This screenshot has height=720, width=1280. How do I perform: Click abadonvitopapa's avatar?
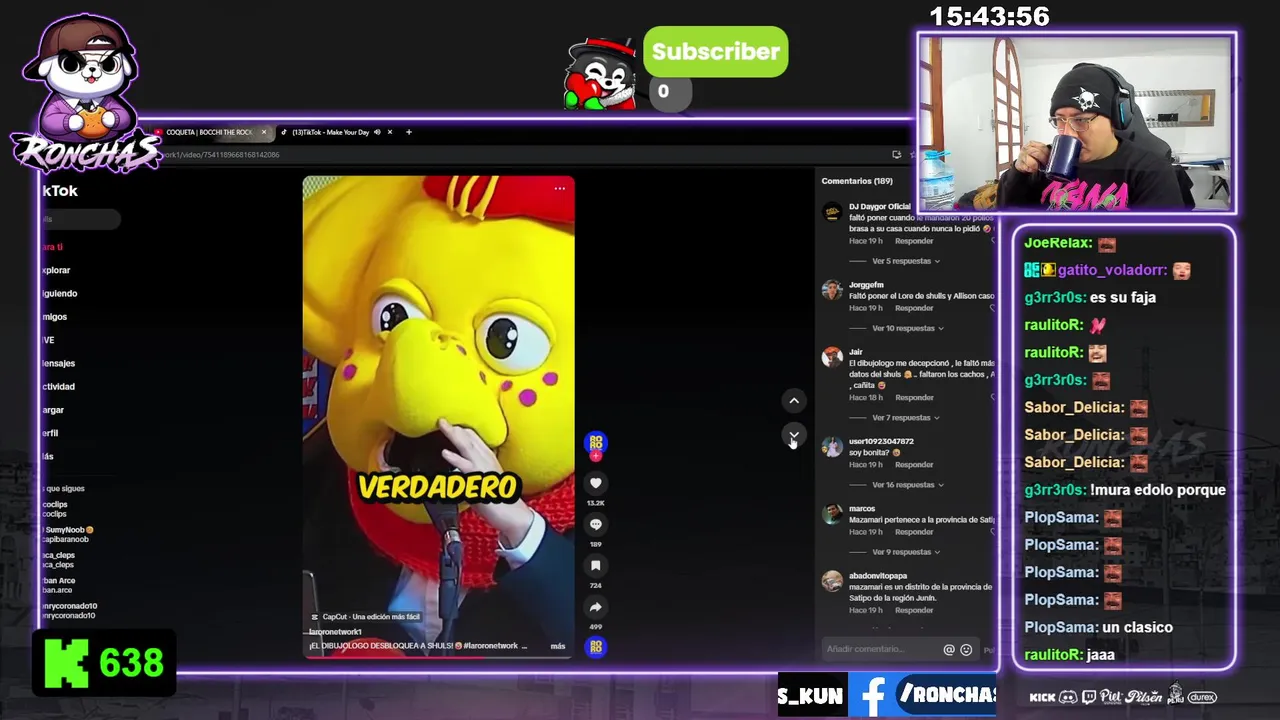pos(832,581)
